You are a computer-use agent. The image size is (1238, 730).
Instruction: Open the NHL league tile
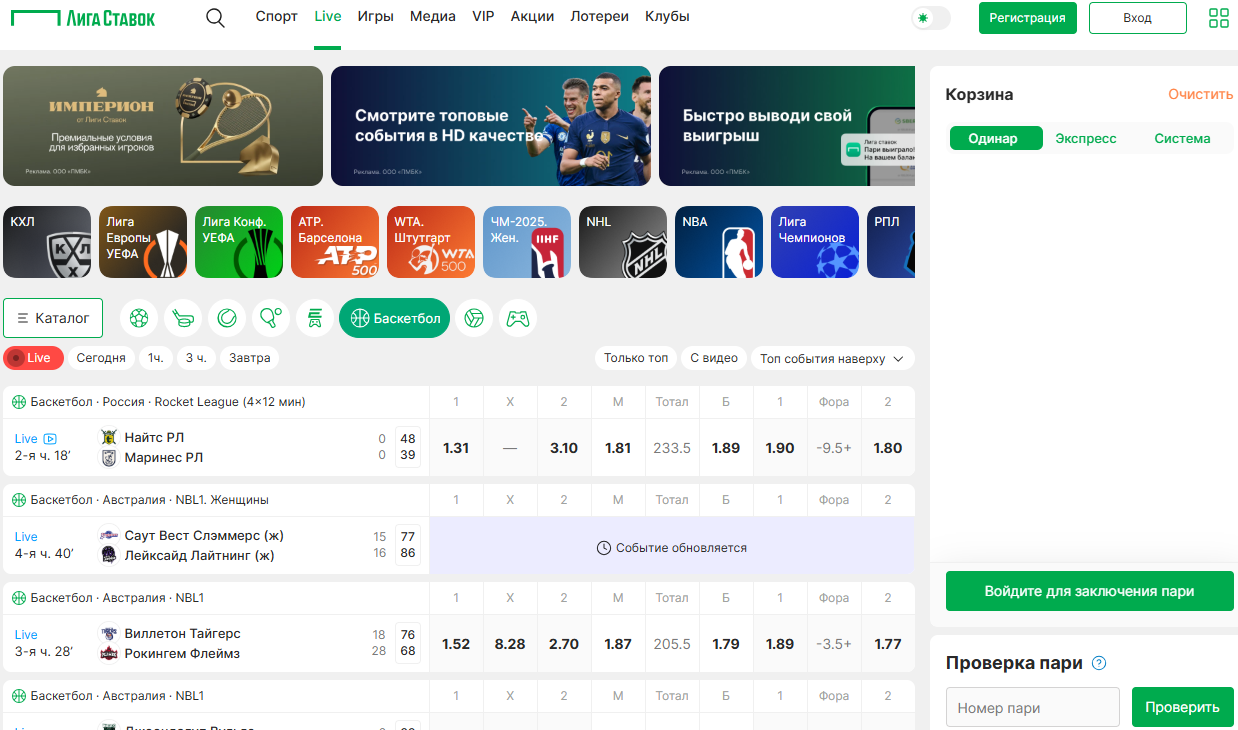point(623,242)
